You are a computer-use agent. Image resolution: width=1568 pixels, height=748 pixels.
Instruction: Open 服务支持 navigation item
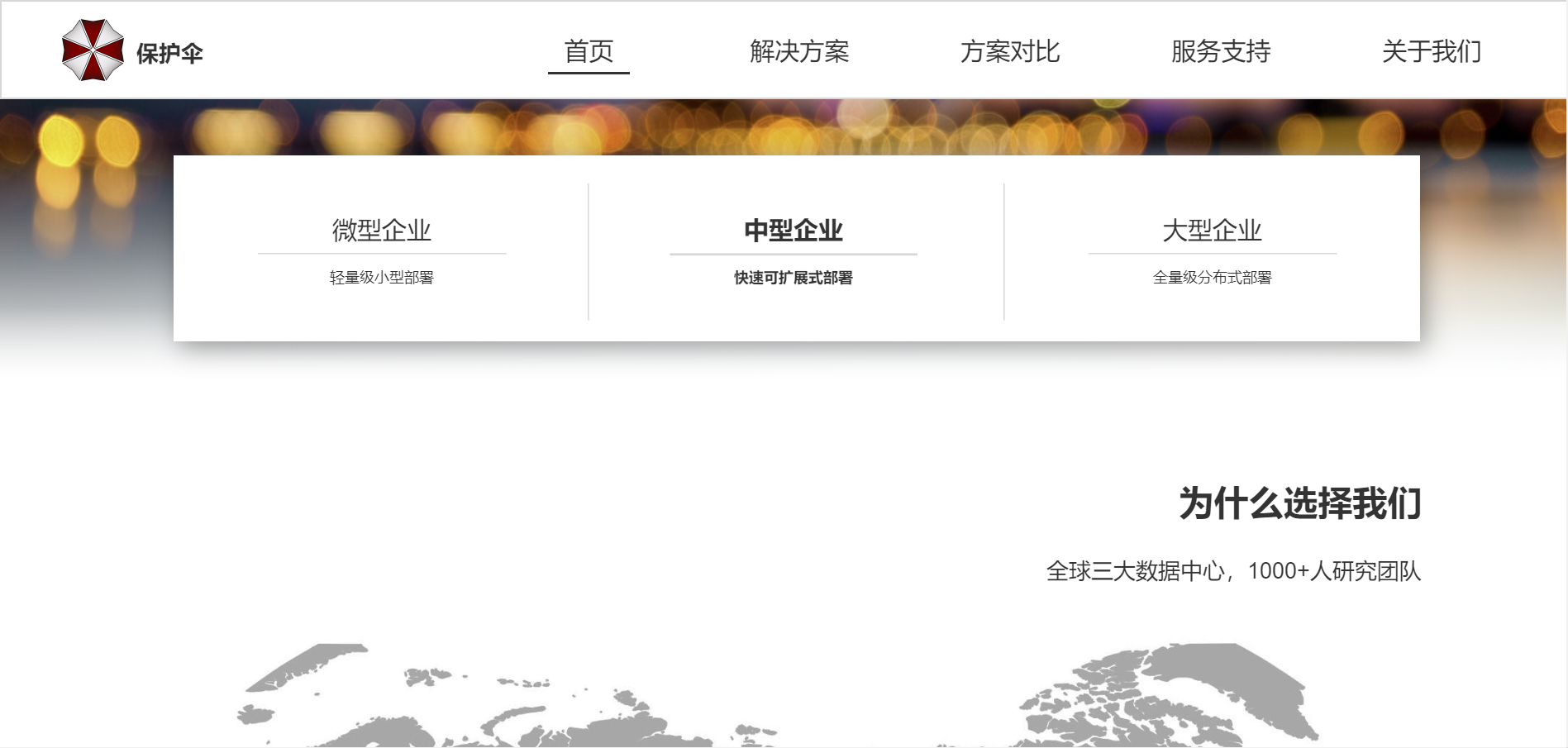[1221, 51]
